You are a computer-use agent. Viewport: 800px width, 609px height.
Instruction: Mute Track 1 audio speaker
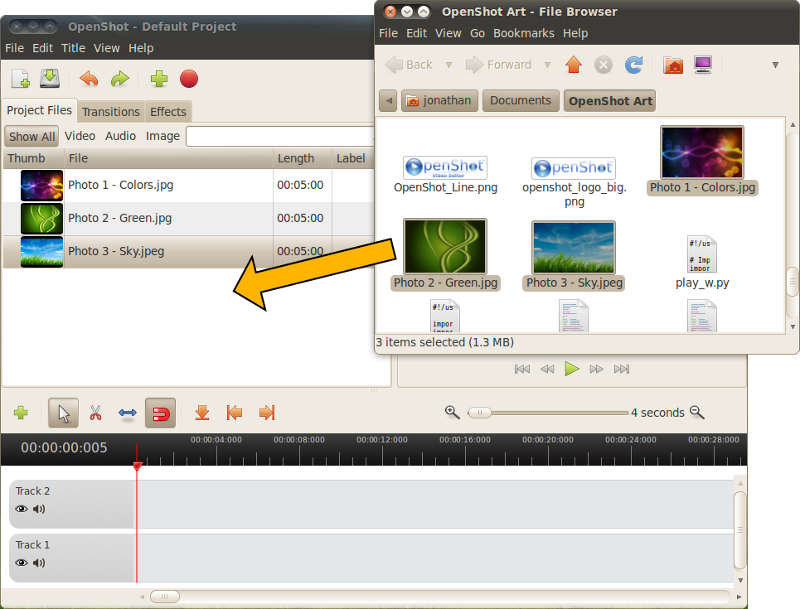[39, 563]
